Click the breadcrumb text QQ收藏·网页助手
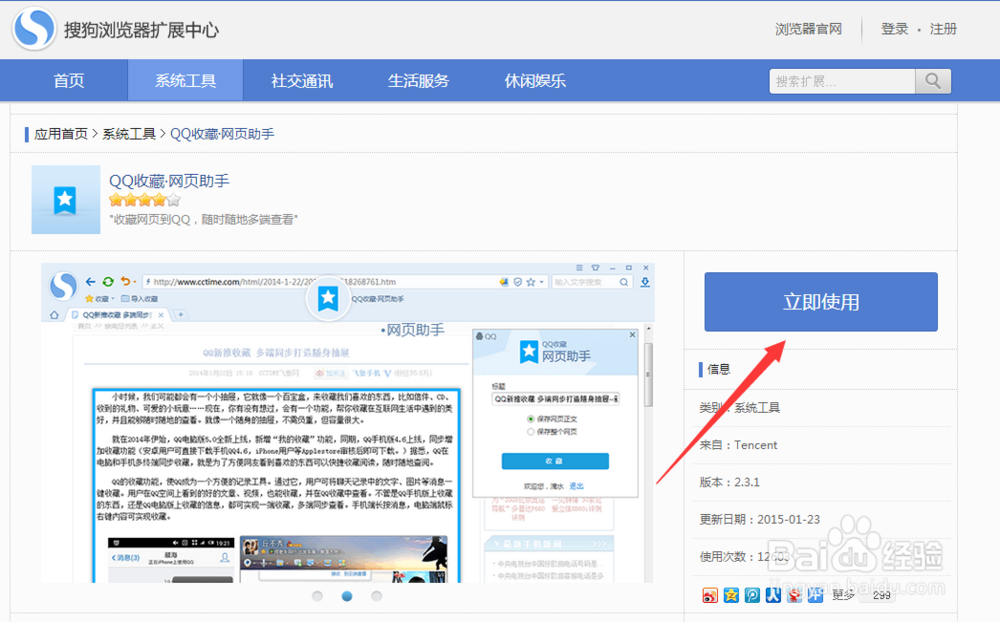The width and height of the screenshot is (1000, 622). (x=222, y=134)
